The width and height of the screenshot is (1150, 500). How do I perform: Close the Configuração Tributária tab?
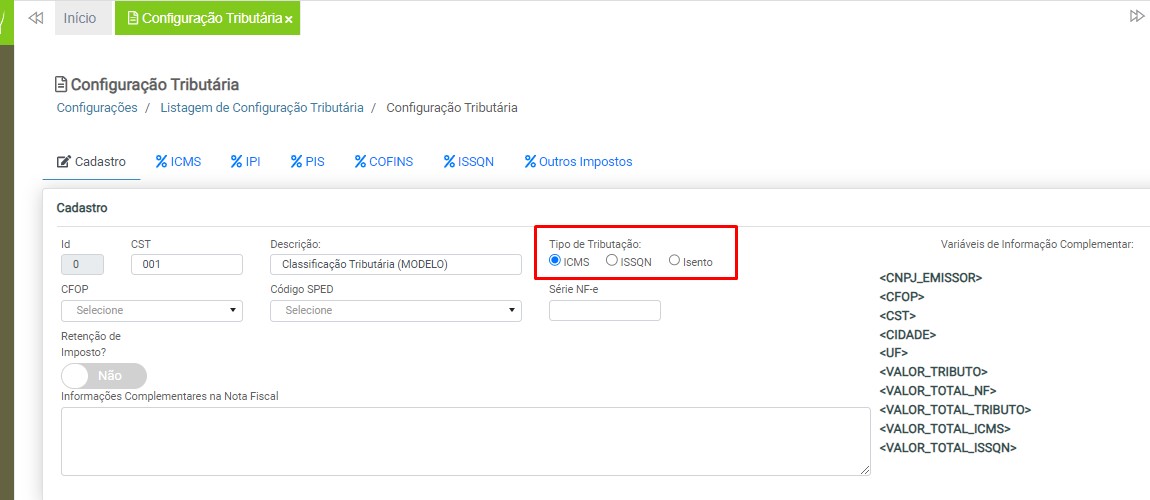[x=289, y=19]
